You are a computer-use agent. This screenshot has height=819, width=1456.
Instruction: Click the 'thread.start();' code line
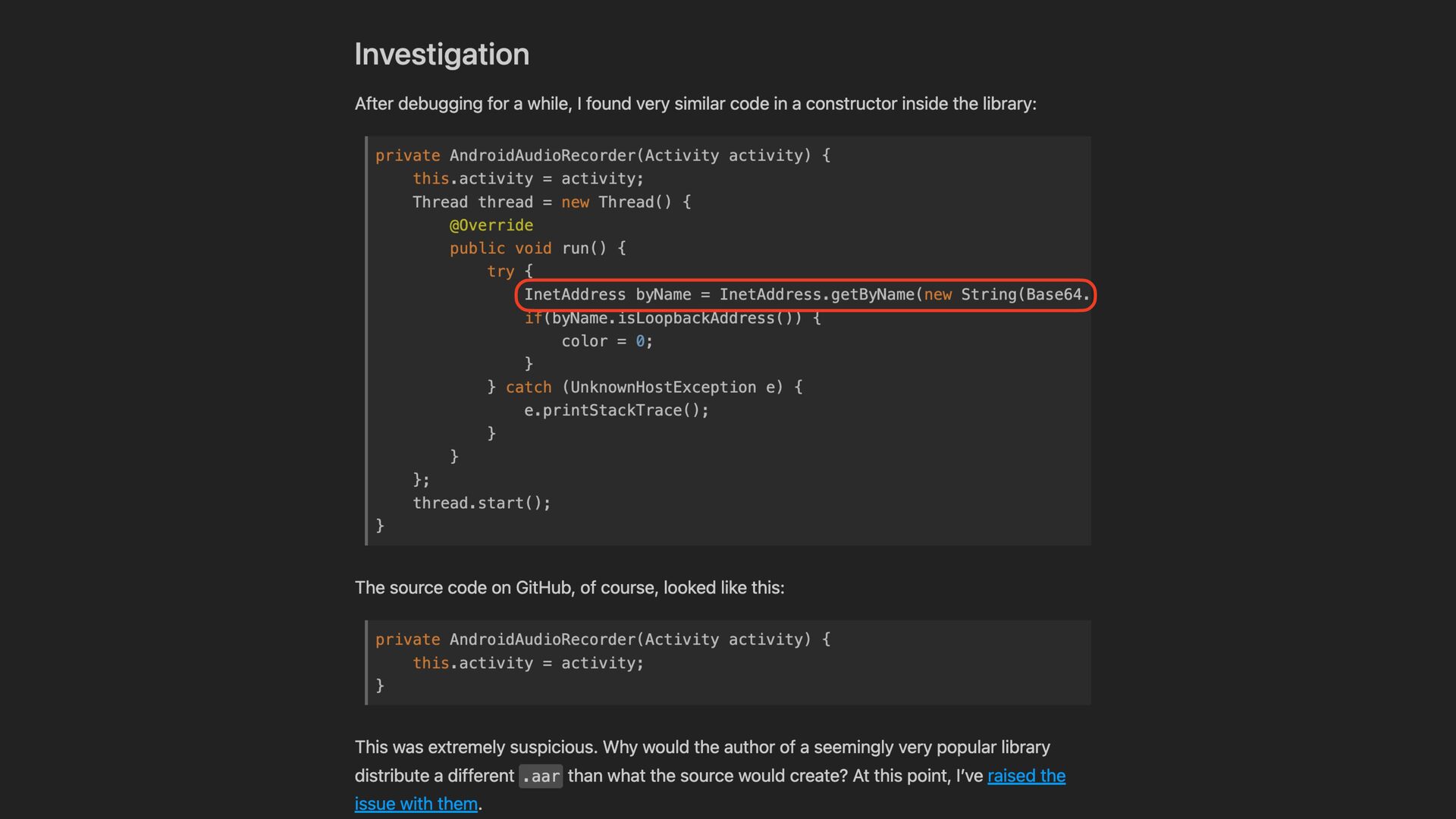[482, 503]
